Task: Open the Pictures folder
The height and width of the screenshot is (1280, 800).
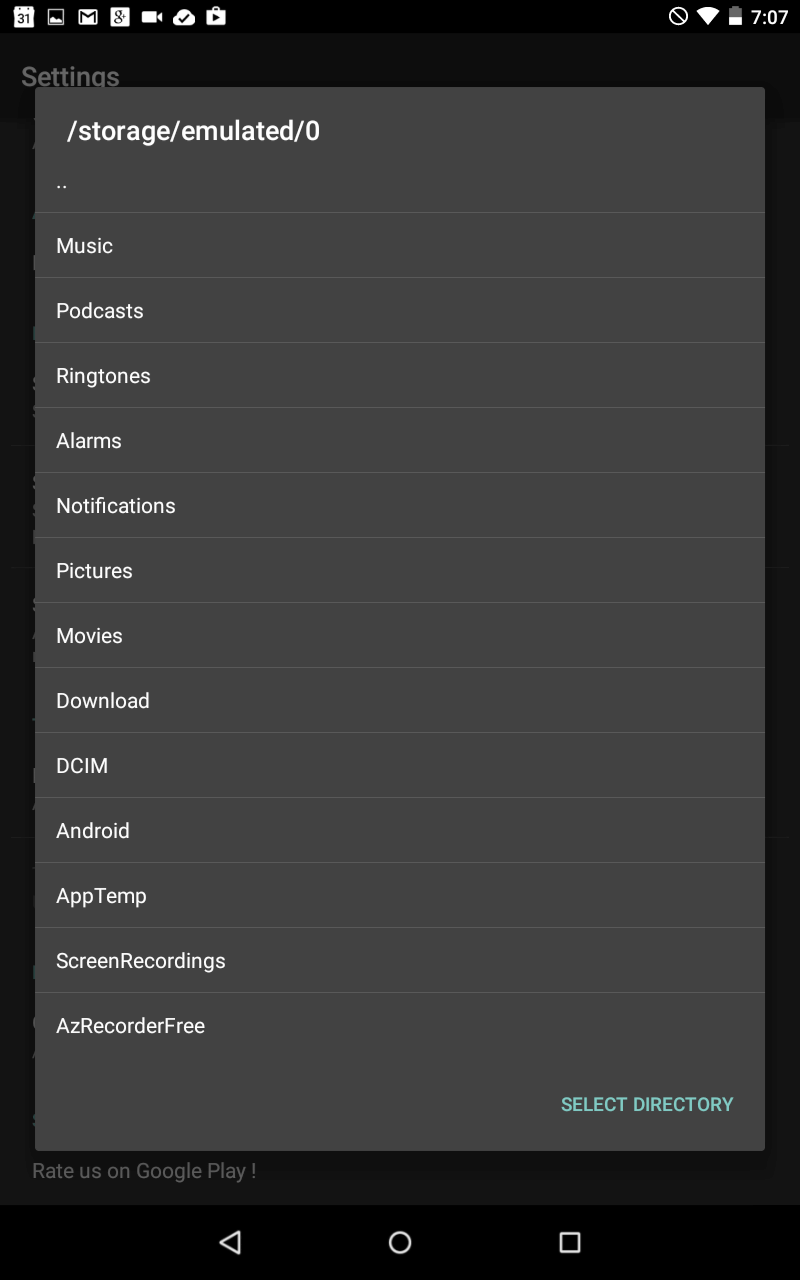Action: (400, 570)
